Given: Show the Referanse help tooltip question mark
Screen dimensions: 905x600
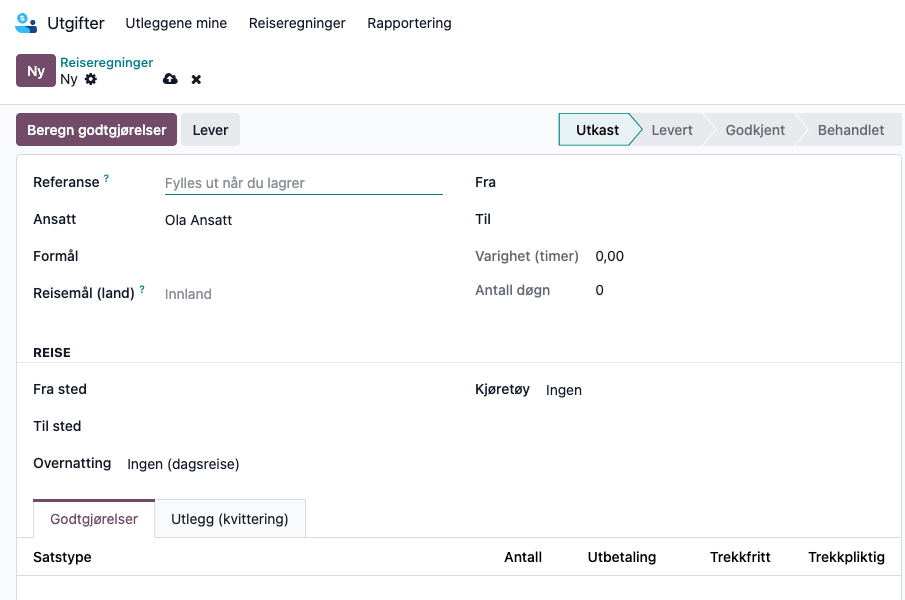Looking at the screenshot, I should (x=106, y=179).
